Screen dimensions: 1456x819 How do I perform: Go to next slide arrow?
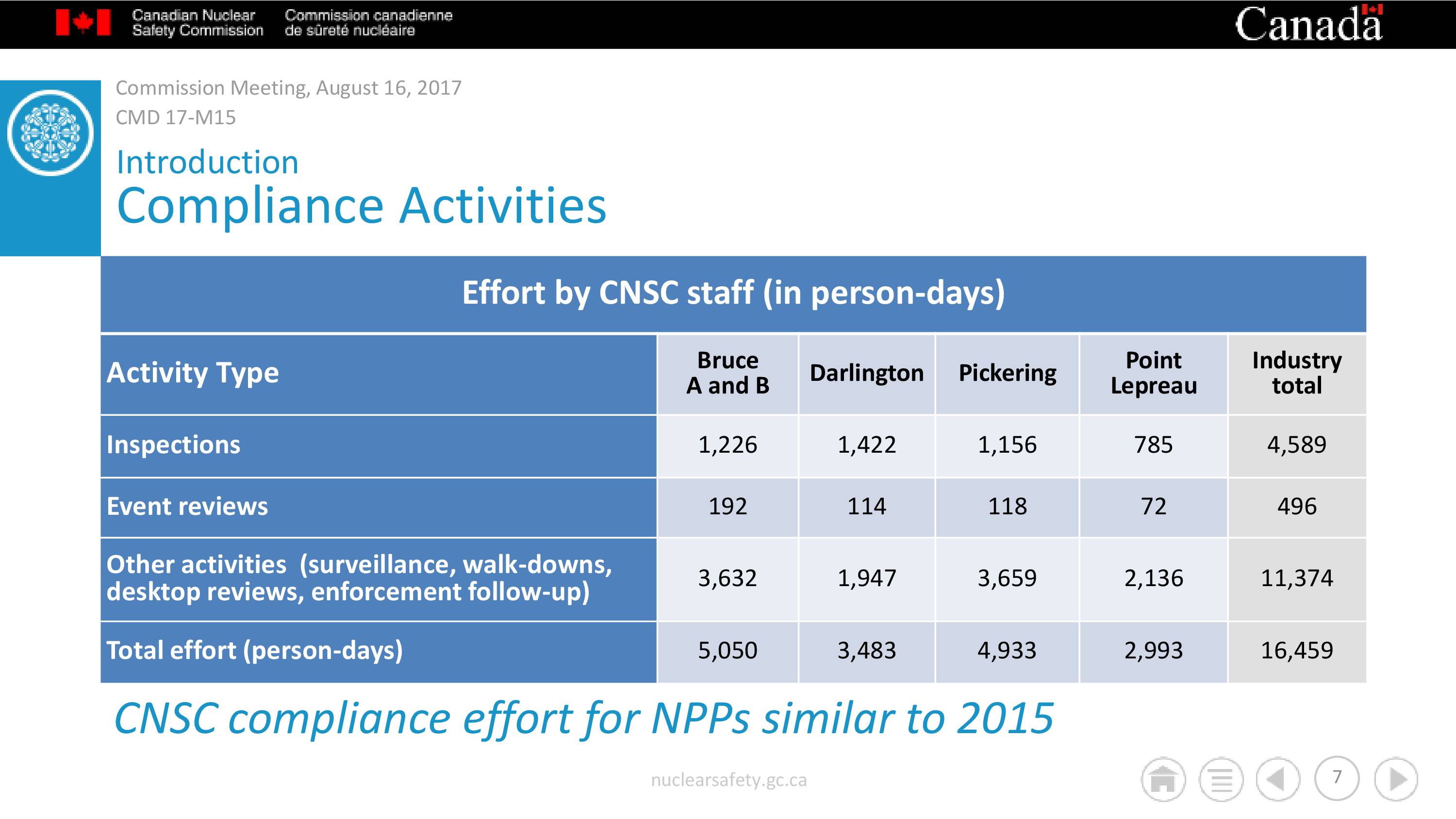(x=1396, y=779)
